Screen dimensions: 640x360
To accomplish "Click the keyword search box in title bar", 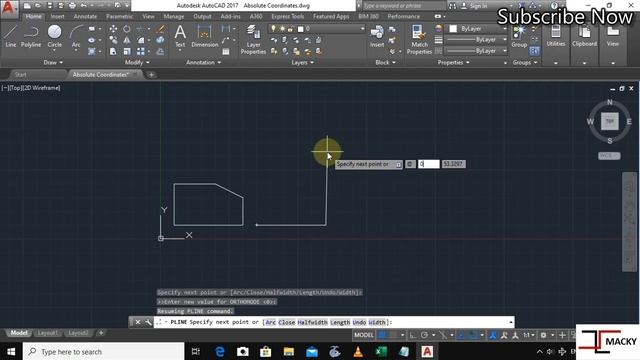I will [404, 6].
